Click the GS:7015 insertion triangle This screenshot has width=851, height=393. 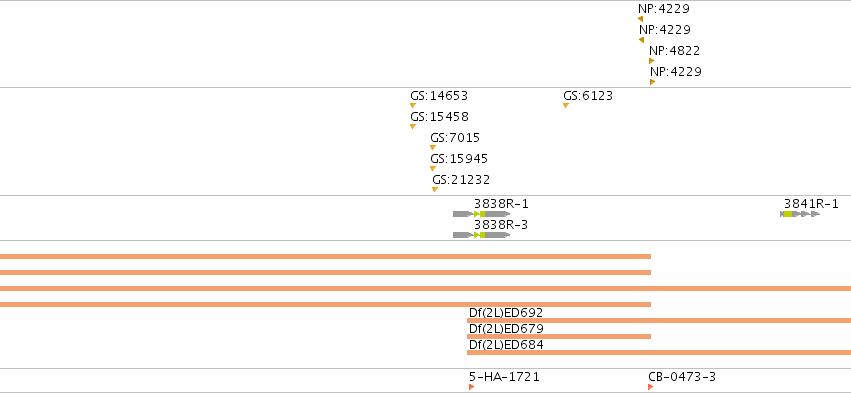coord(433,148)
